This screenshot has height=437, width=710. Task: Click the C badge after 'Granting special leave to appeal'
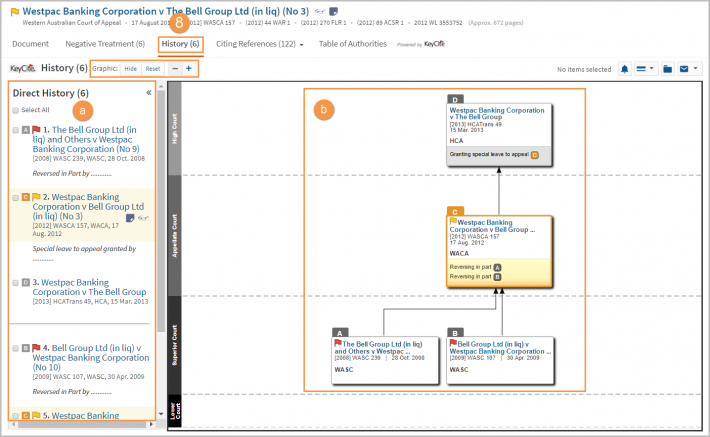pos(535,155)
